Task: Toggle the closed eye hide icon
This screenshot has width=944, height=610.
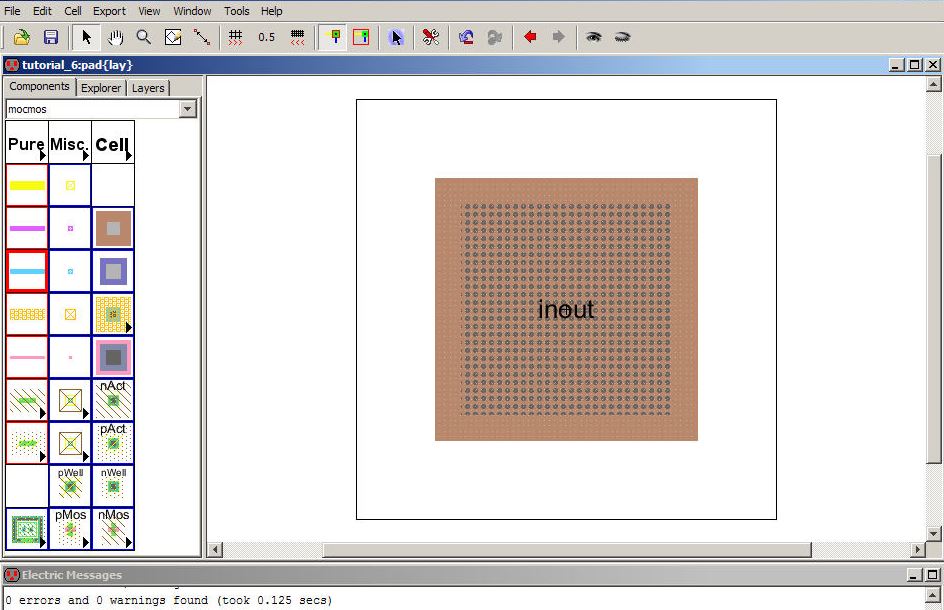Action: (x=622, y=37)
